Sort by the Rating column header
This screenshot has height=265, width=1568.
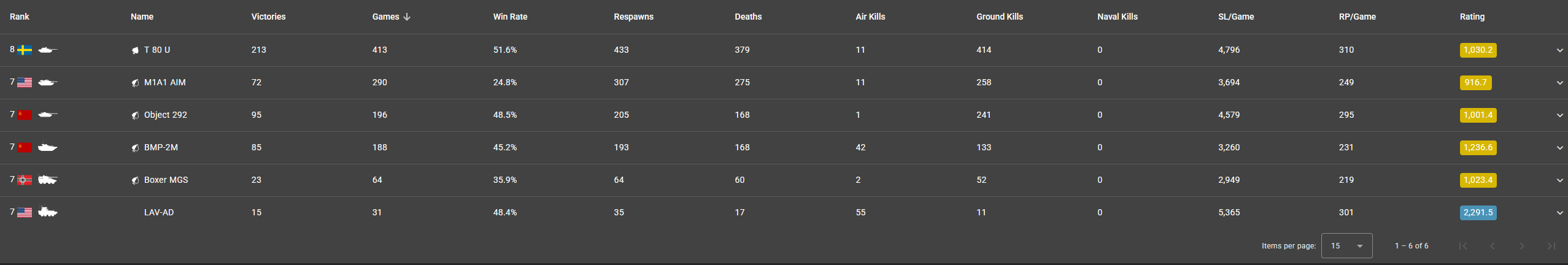click(1472, 17)
